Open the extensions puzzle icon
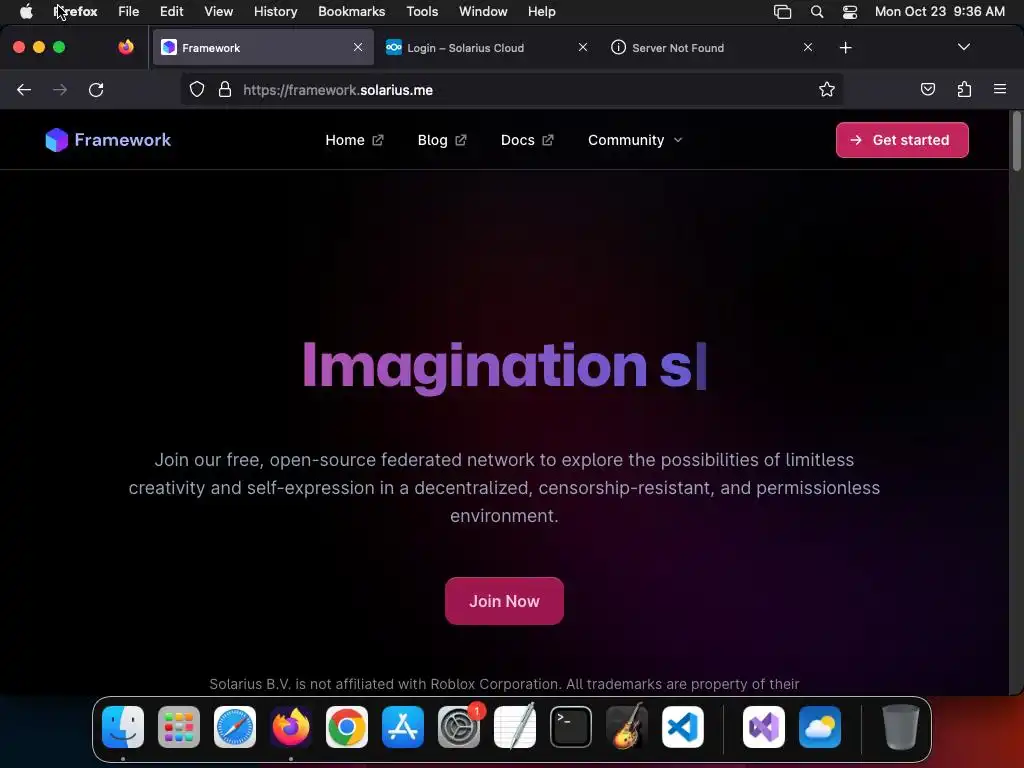The image size is (1024, 768). [964, 89]
